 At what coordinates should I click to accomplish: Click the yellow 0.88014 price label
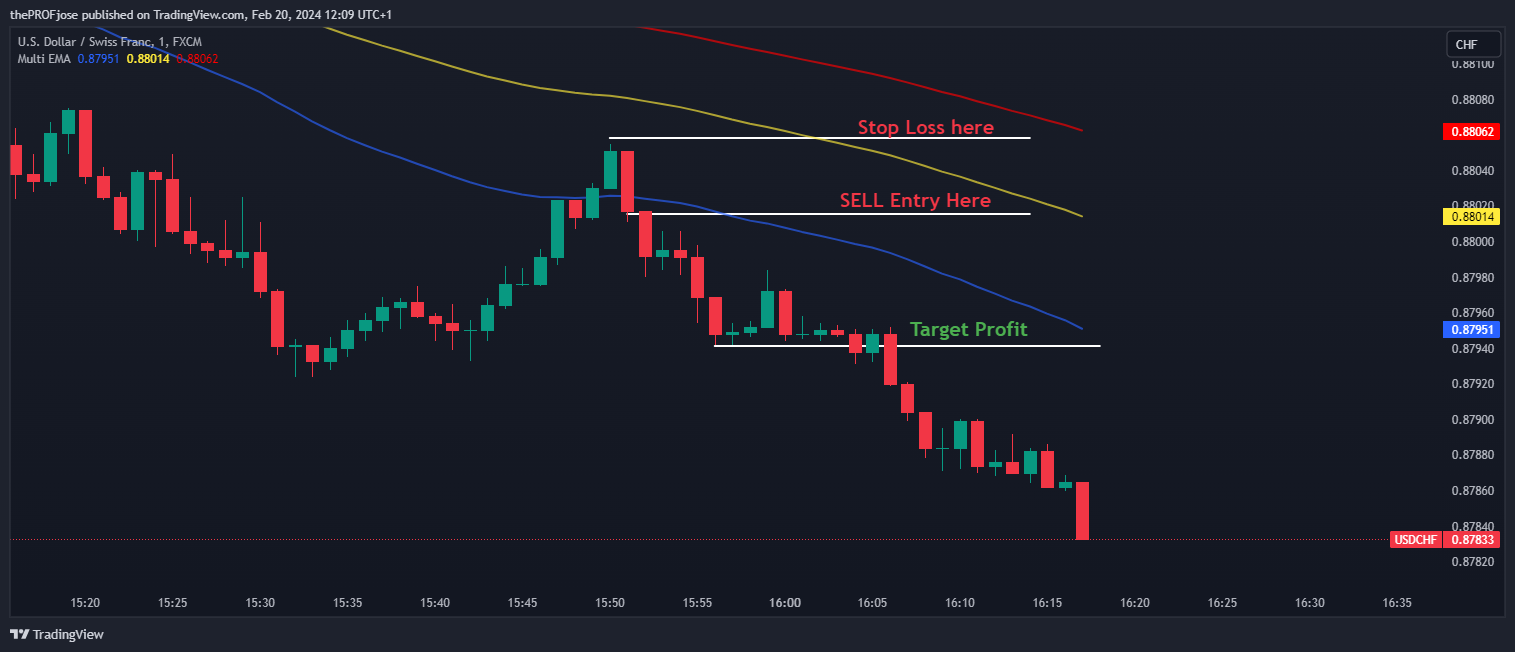point(1471,216)
